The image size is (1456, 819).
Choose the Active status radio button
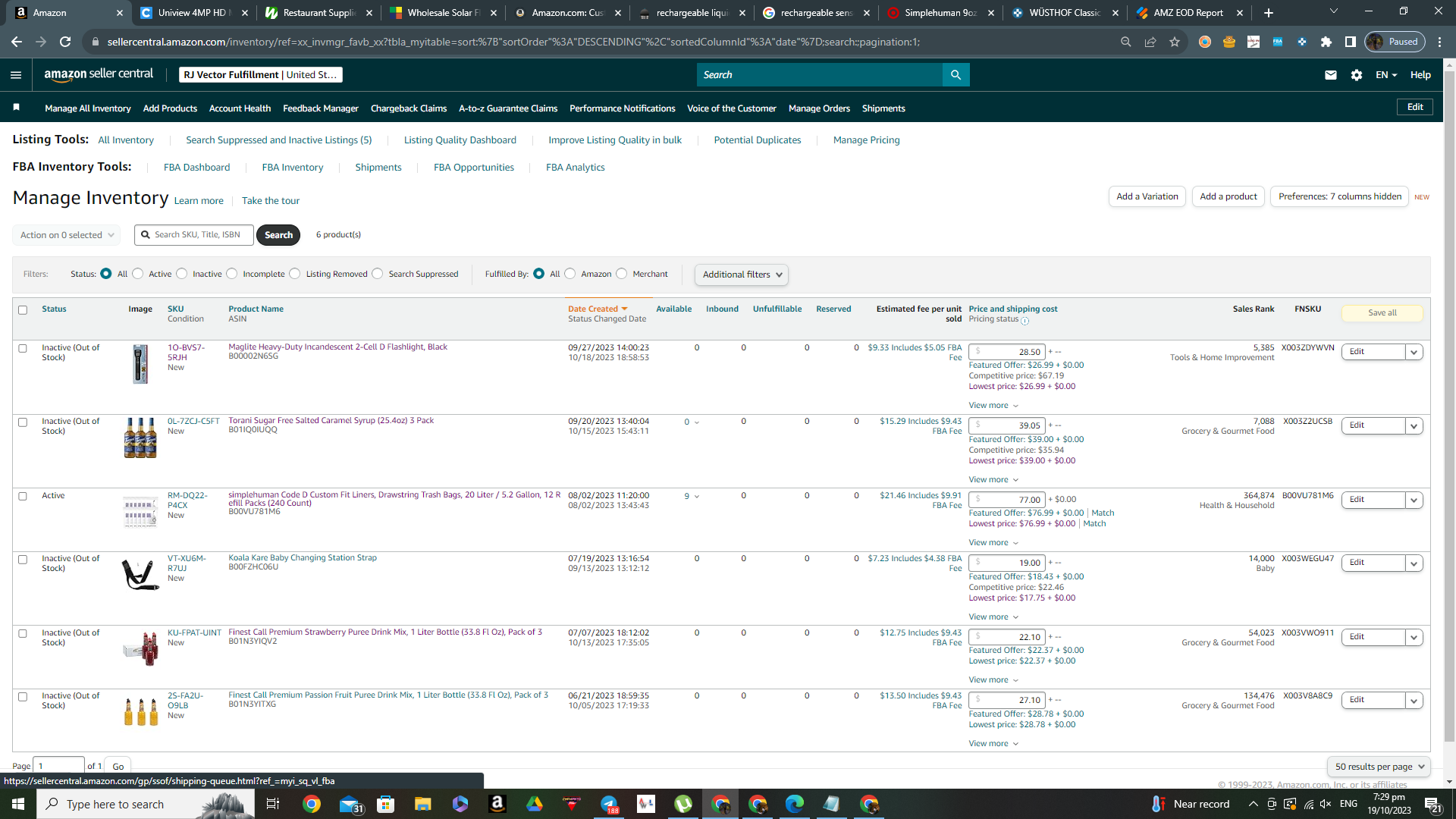[x=138, y=274]
